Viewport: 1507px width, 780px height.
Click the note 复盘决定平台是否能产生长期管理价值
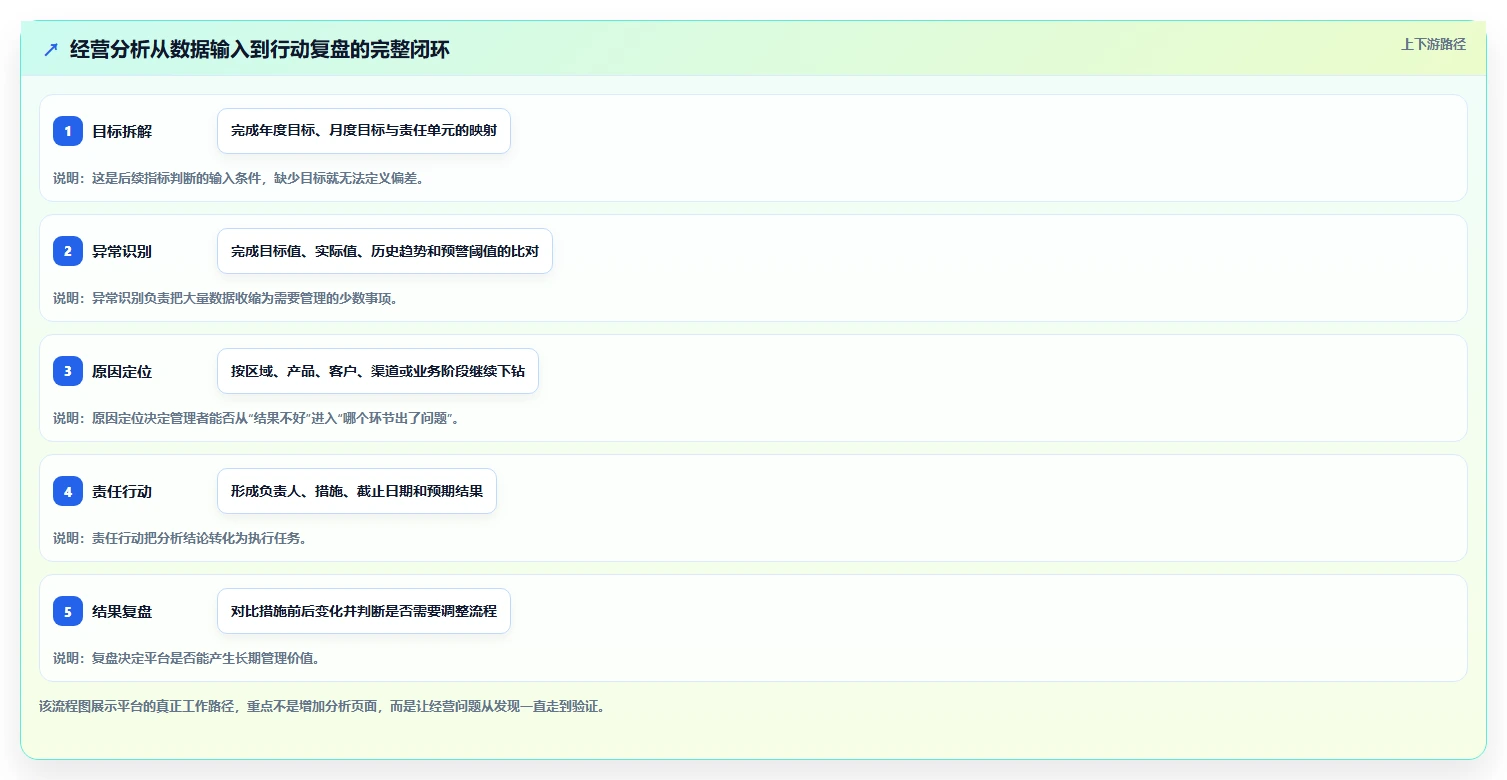[x=187, y=658]
